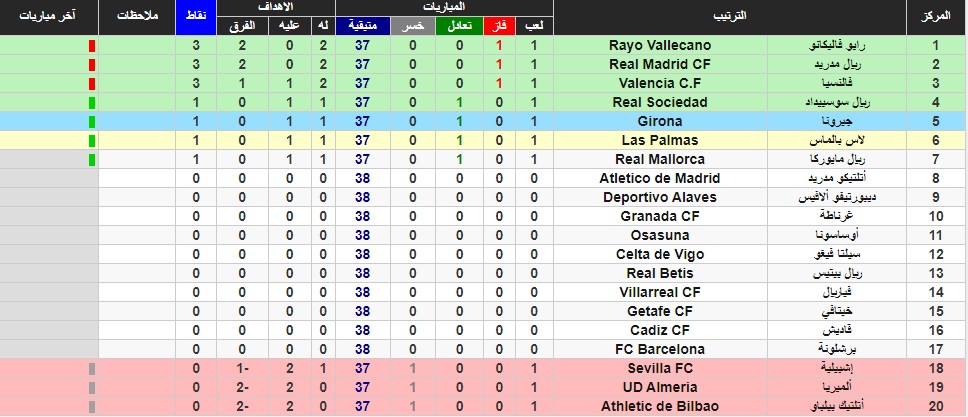Select the متبقية remaining matches header
Screen dimensions: 968x417
(x=362, y=26)
